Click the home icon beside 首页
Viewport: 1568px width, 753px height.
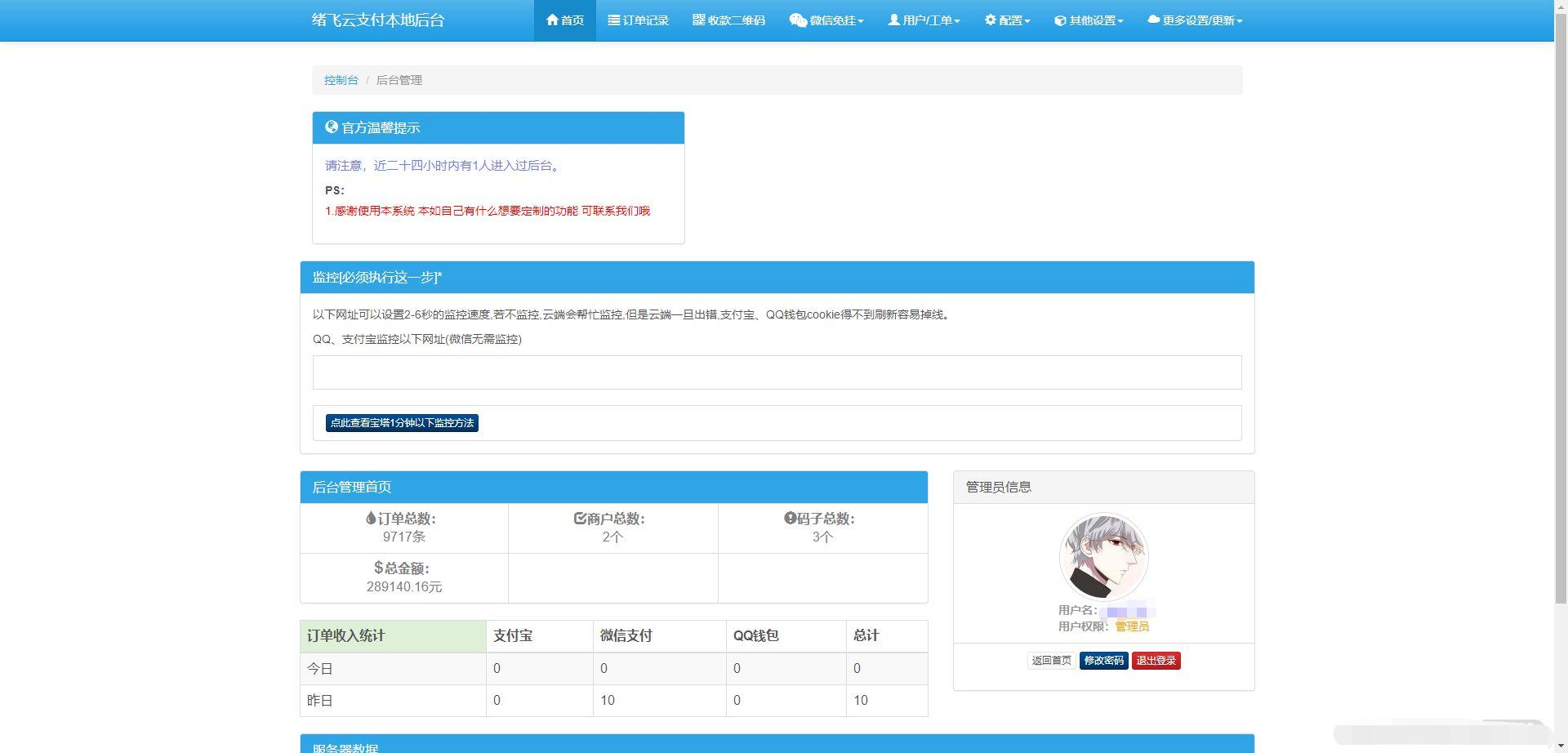(x=552, y=20)
